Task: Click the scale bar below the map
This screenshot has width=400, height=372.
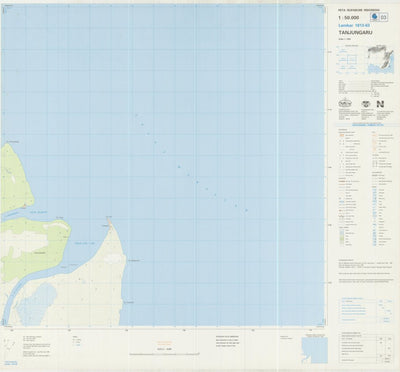Action: pos(165,353)
